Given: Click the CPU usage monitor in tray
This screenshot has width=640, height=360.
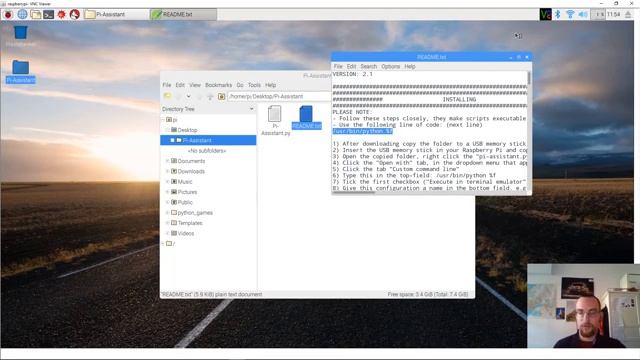Looking at the screenshot, I should coord(598,14).
